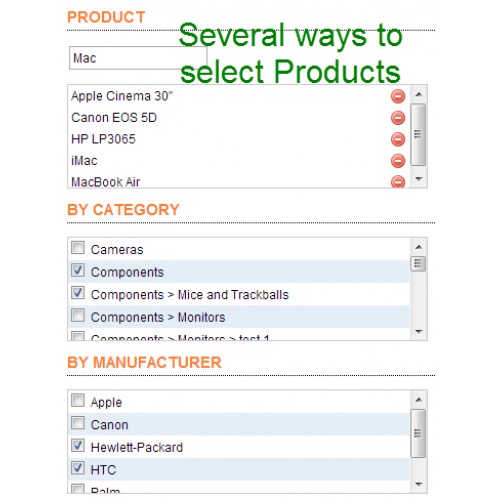Screen dimensions: 500x500
Task: Uncheck the Components category checkbox
Action: pyautogui.click(x=78, y=270)
